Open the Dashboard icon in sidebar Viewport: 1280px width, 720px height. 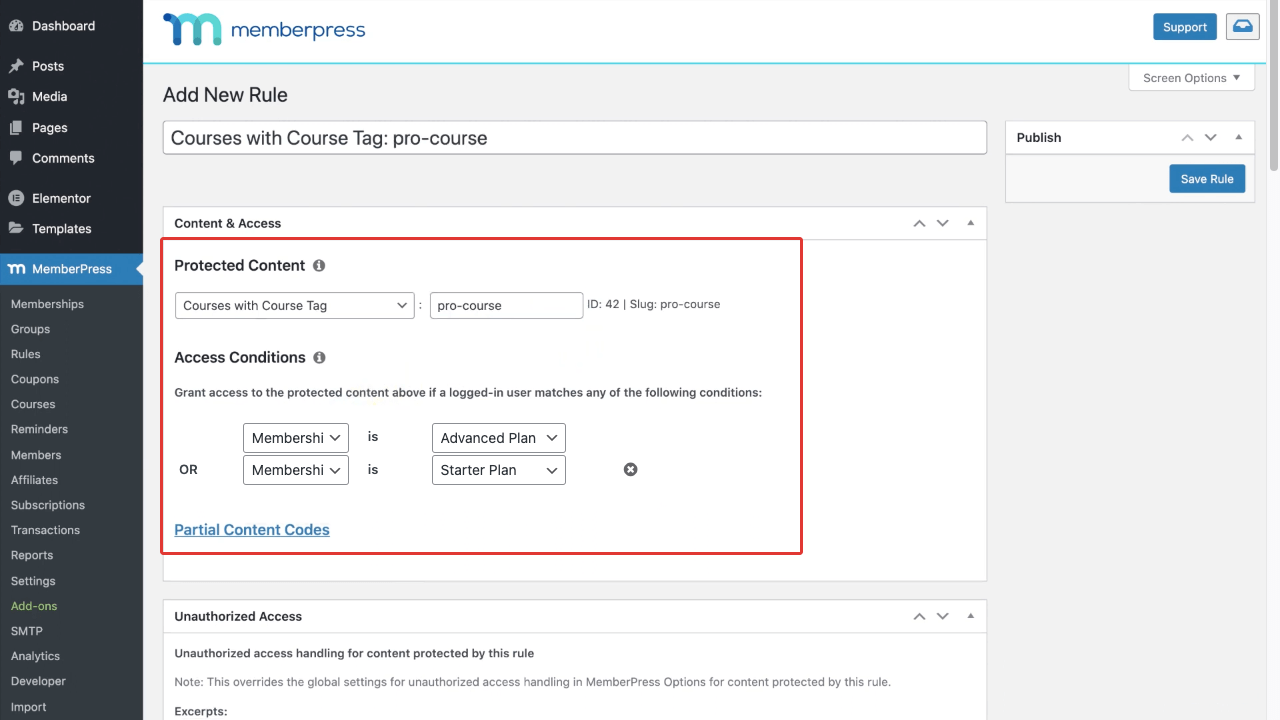pos(16,26)
